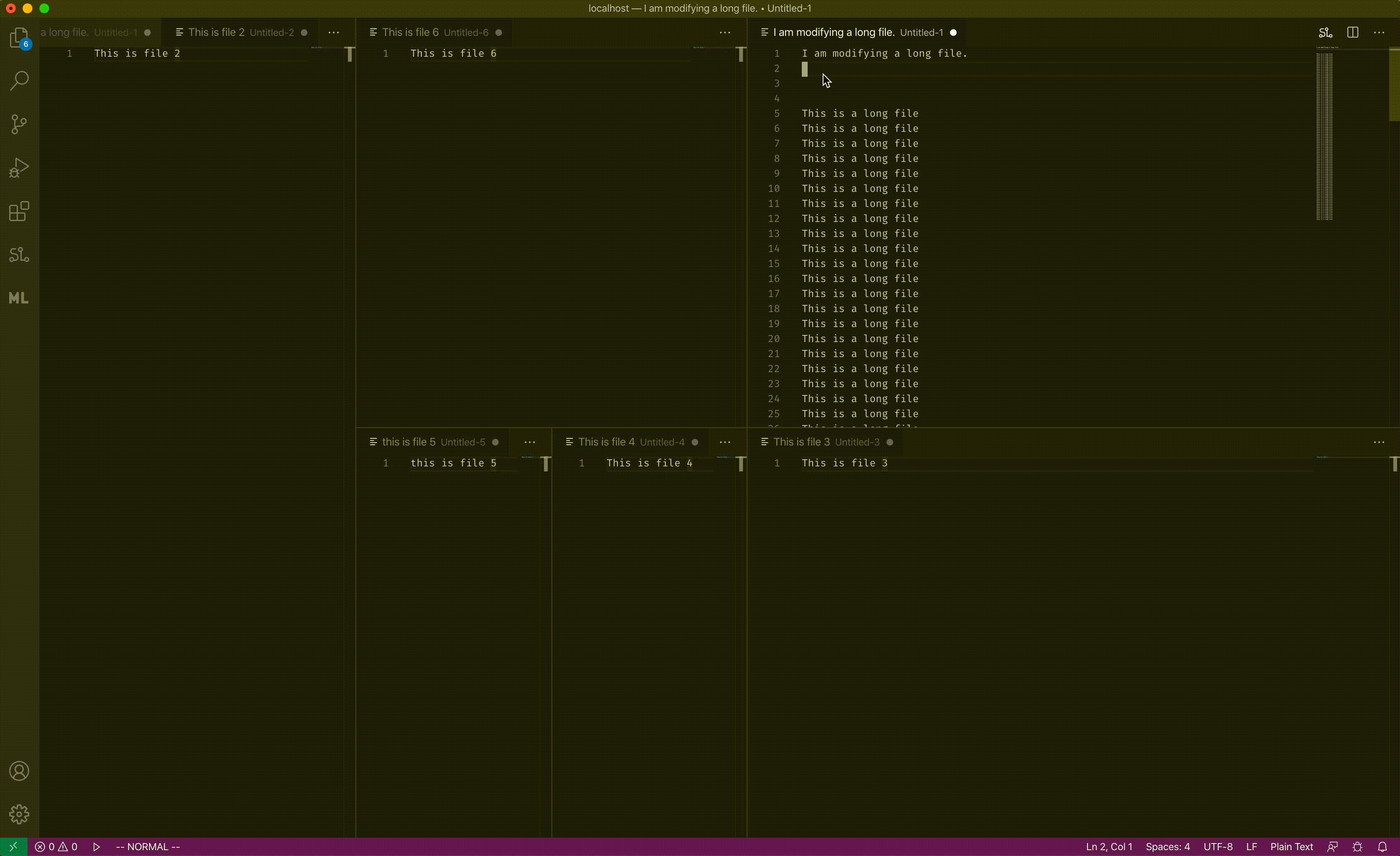The width and height of the screenshot is (1400, 856).
Task: Open the remote window indicator
Action: tap(13, 846)
